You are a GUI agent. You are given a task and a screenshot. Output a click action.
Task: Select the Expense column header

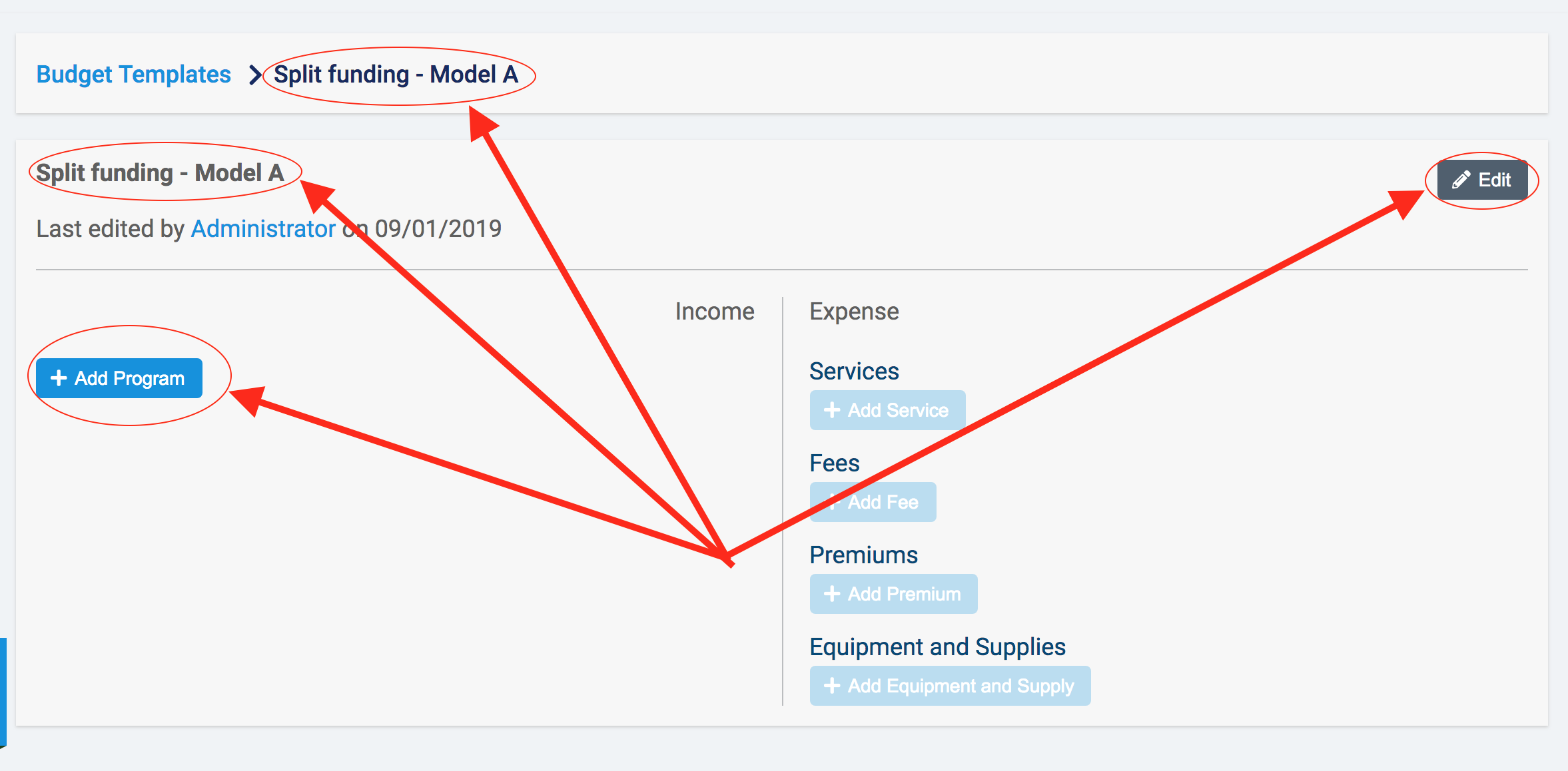(854, 312)
